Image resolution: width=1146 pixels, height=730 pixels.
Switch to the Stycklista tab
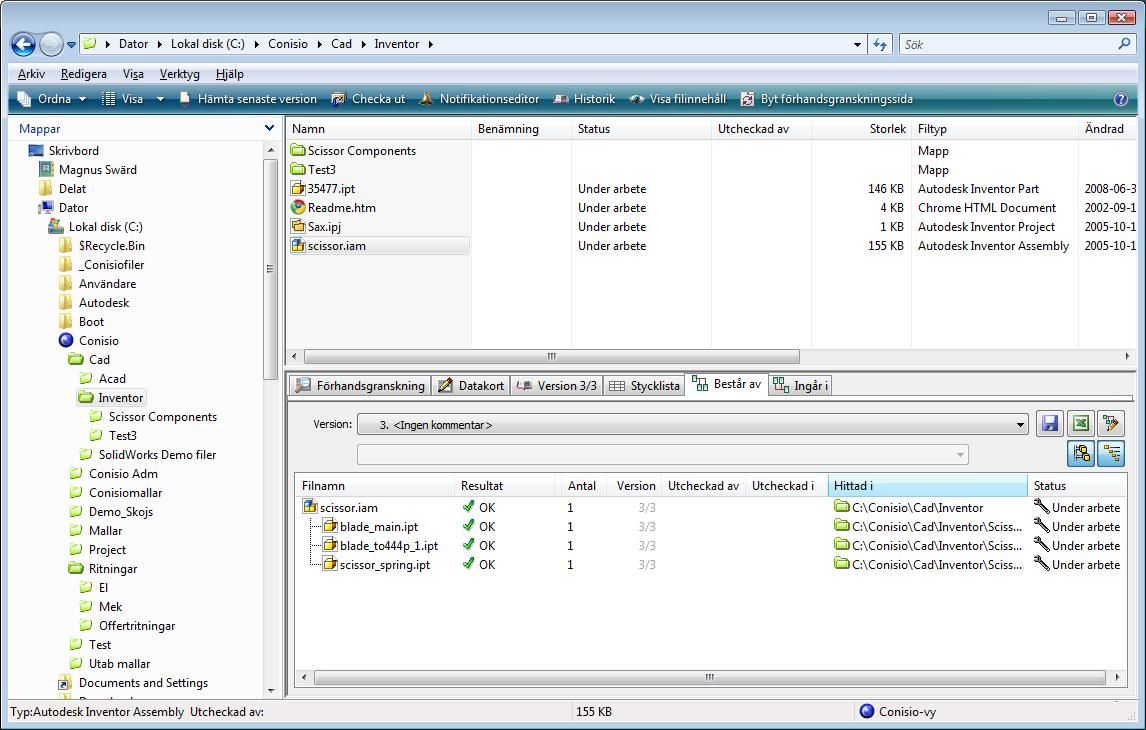click(644, 385)
